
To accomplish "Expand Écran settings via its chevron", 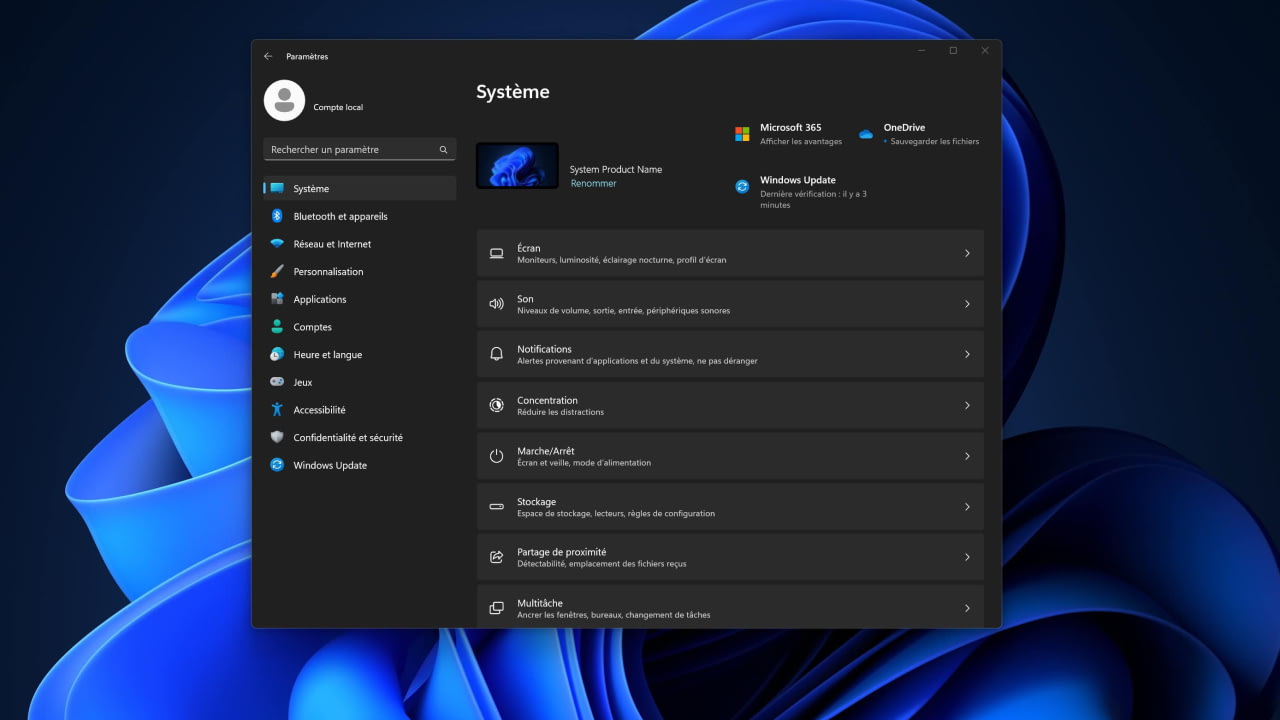I will (967, 254).
